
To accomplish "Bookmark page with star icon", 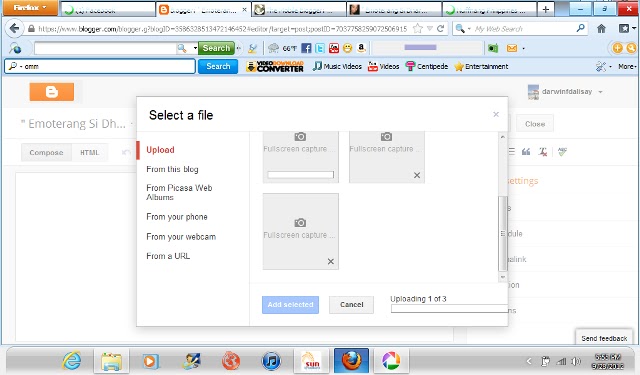I will 418,29.
